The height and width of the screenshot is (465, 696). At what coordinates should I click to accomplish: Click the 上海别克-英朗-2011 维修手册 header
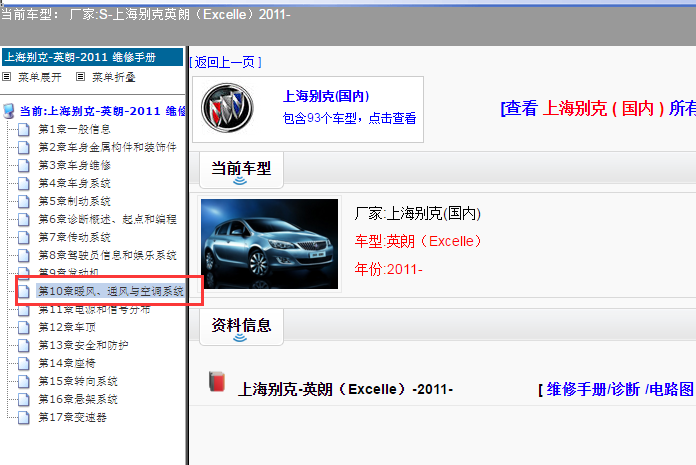tap(92, 57)
